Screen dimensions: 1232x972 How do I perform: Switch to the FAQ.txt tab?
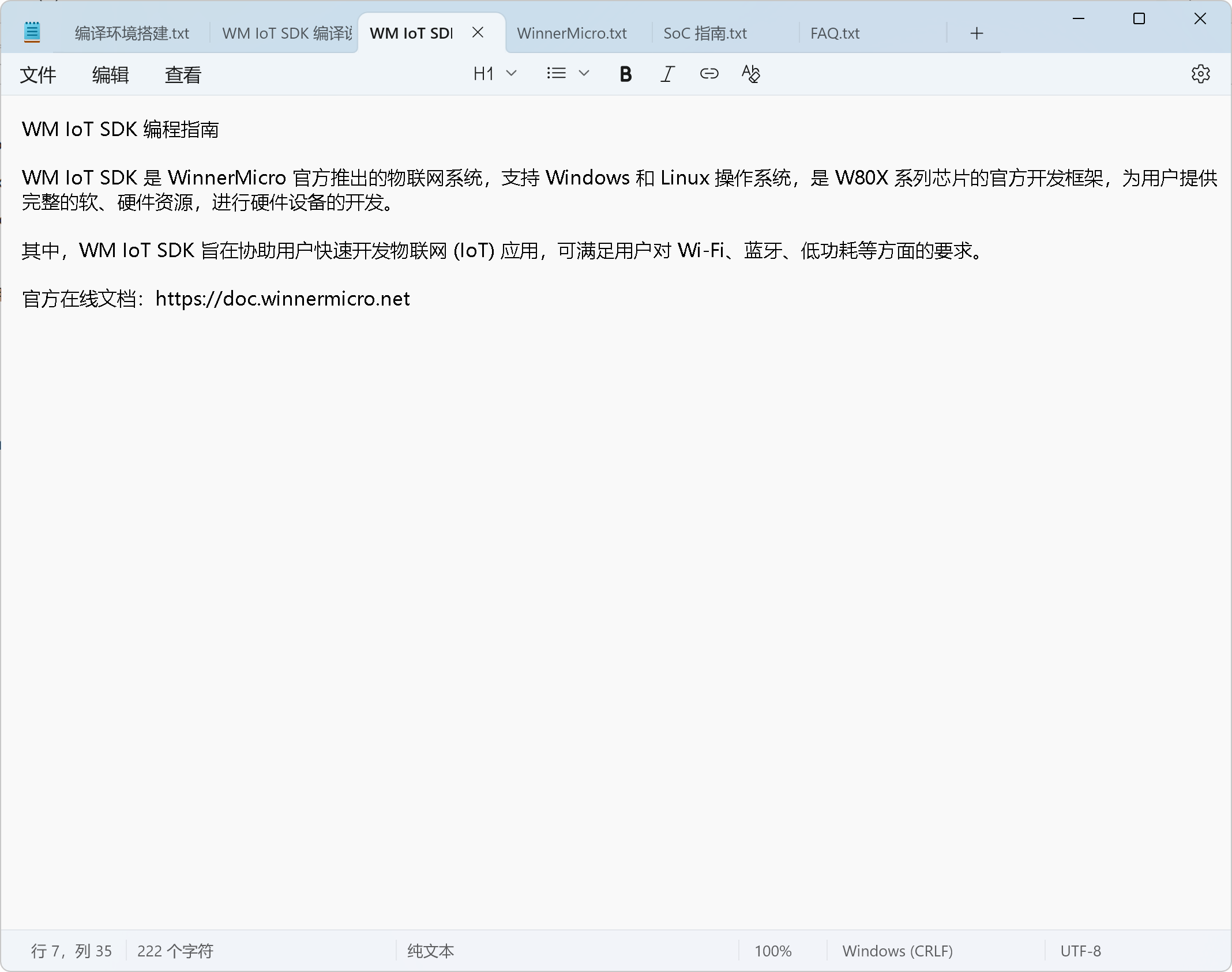tap(835, 33)
